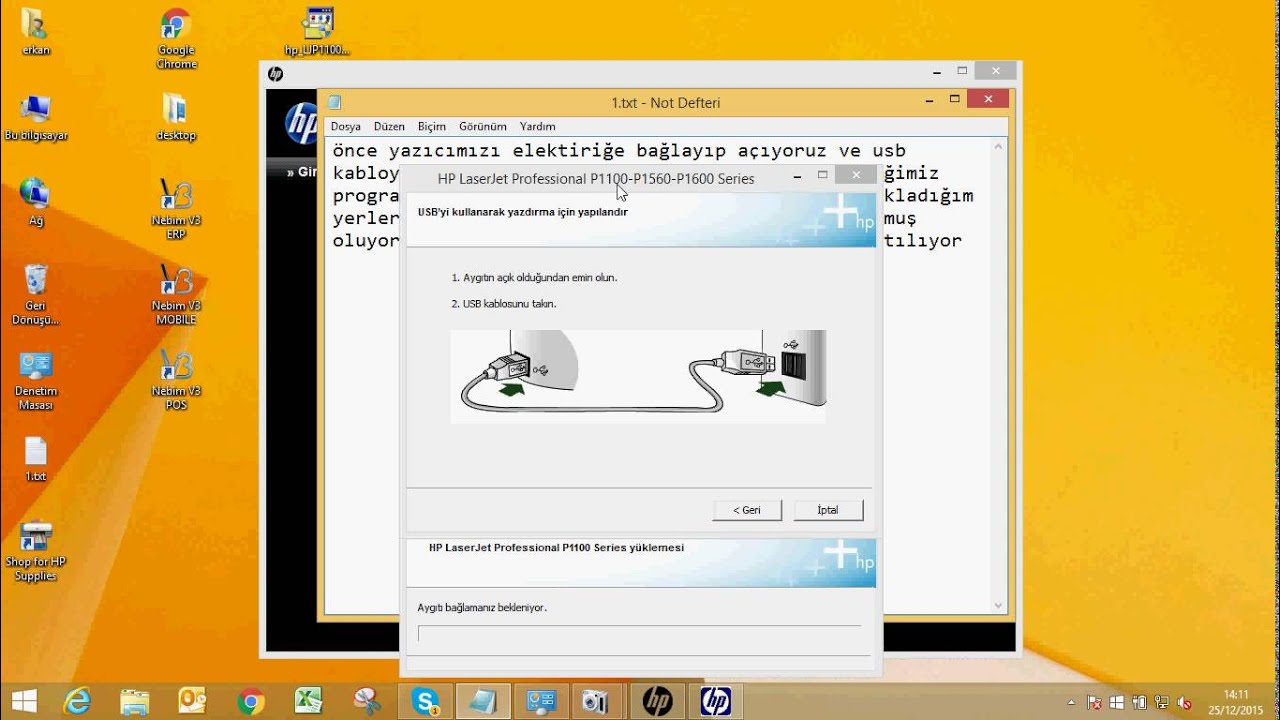Open the camera app taskbar icon
The width and height of the screenshot is (1280, 720).
[597, 701]
